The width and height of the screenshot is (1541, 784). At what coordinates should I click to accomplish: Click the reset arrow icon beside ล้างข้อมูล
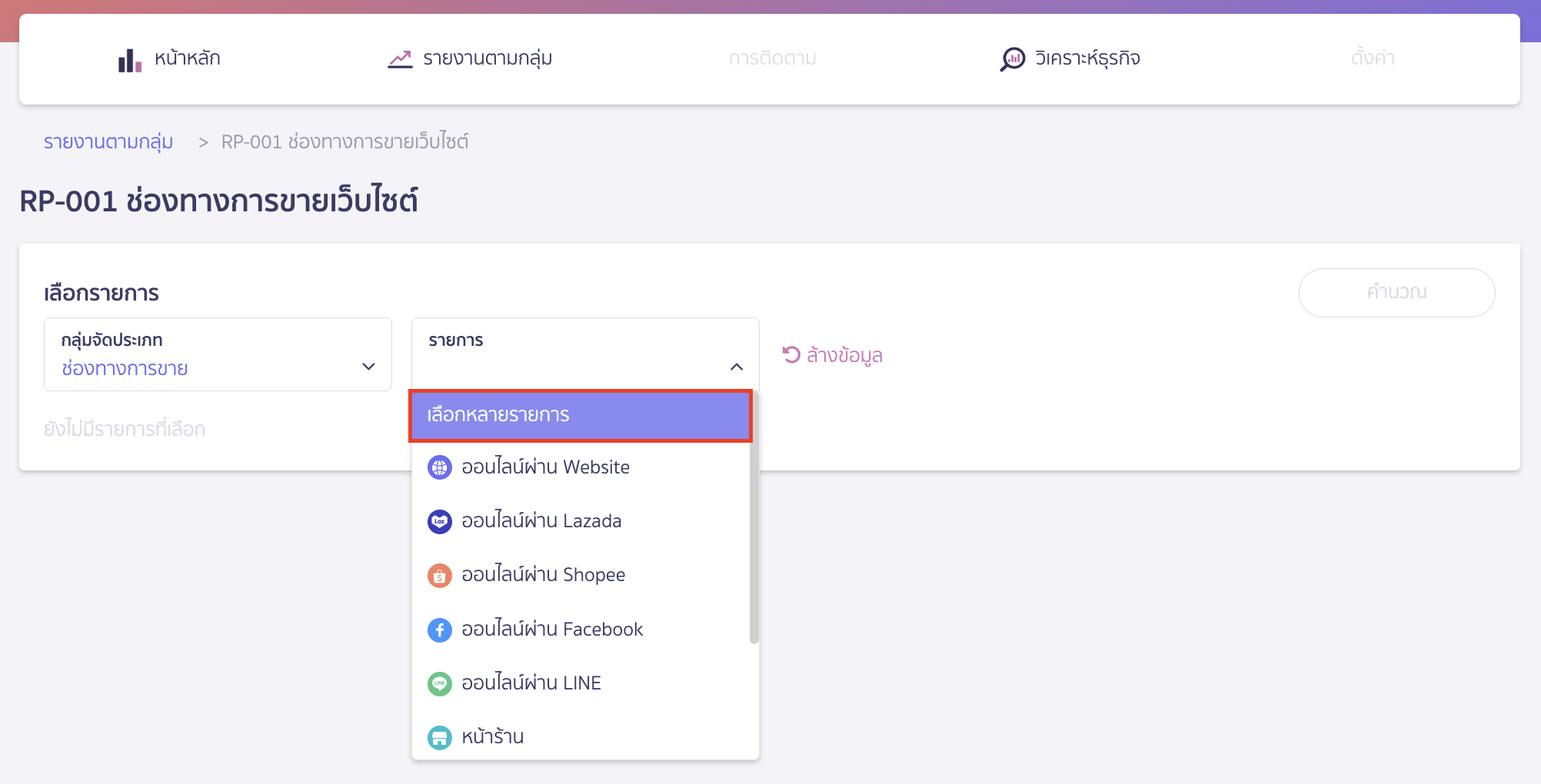[x=791, y=354]
